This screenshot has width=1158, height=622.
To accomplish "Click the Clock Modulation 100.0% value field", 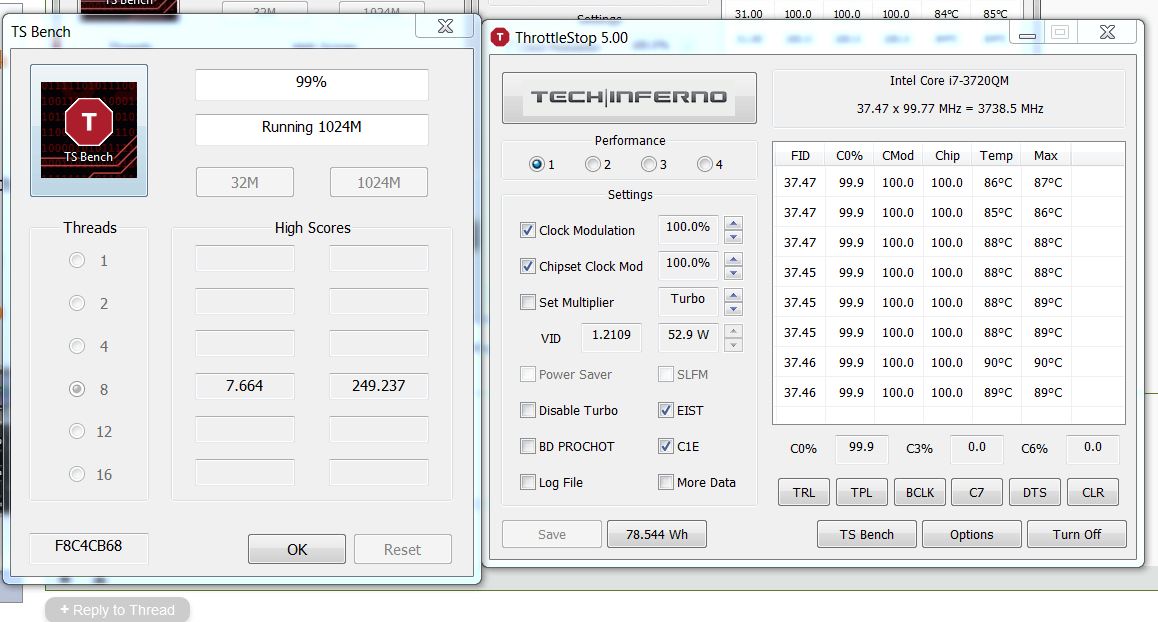I will pyautogui.click(x=688, y=230).
